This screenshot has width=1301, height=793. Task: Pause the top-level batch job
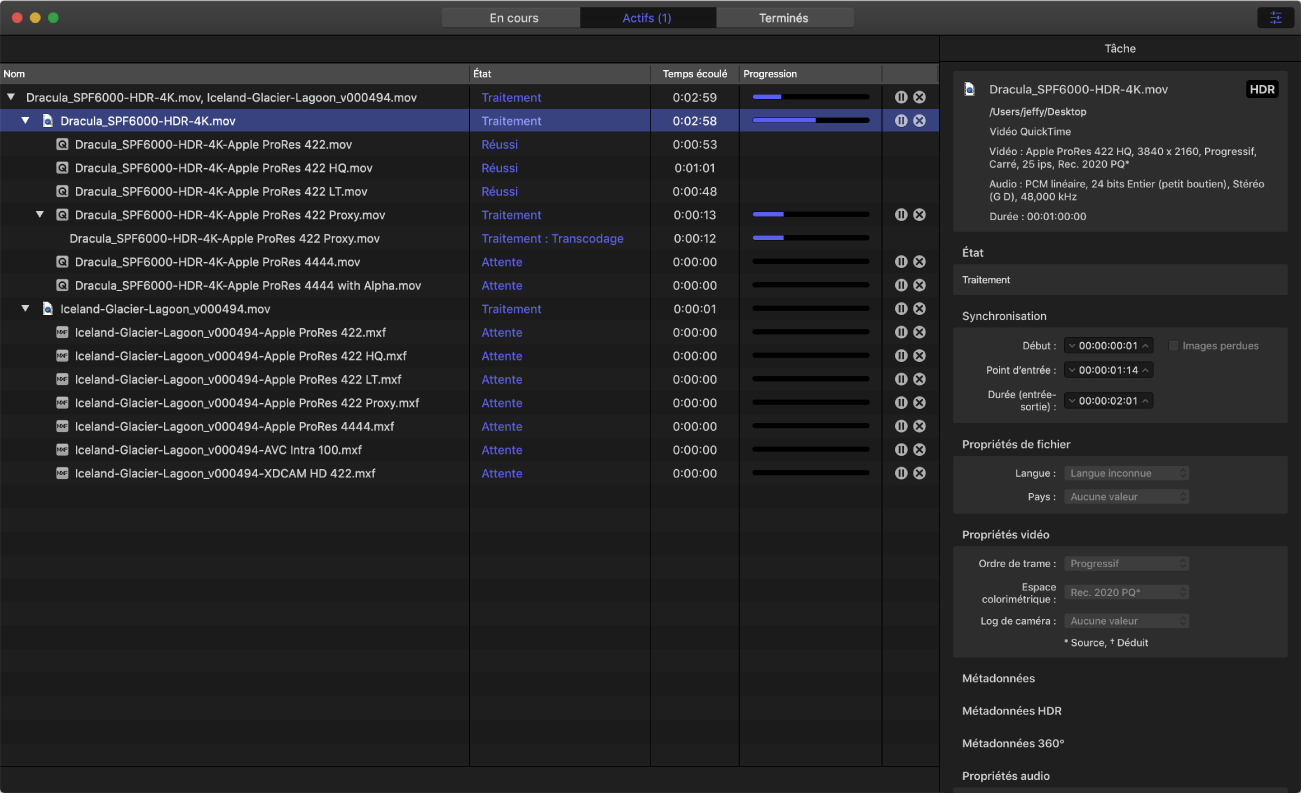pos(901,98)
